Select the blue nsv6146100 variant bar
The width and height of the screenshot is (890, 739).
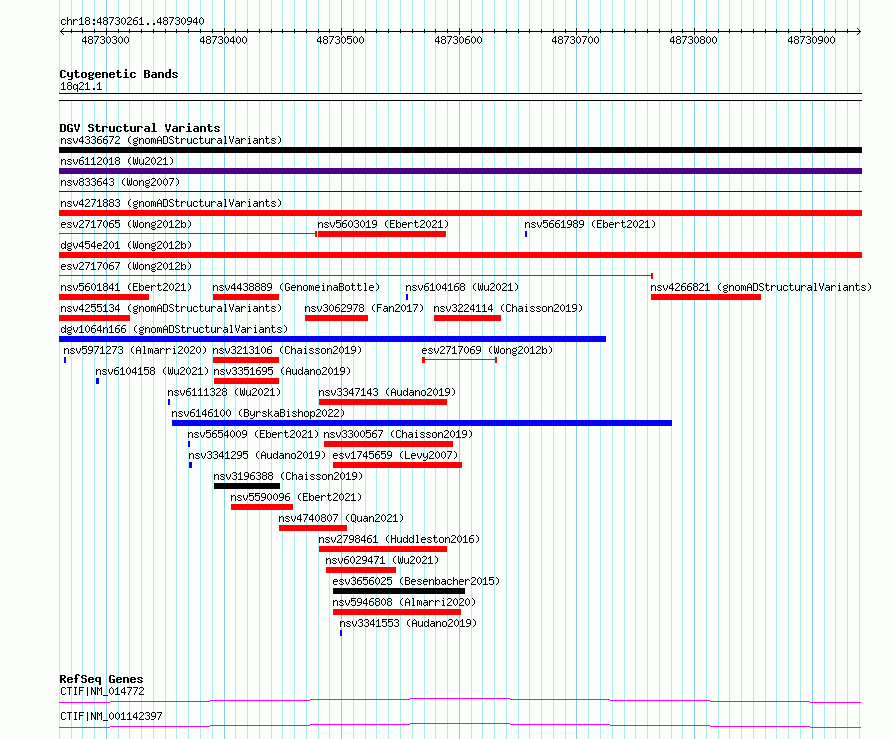[x=422, y=423]
